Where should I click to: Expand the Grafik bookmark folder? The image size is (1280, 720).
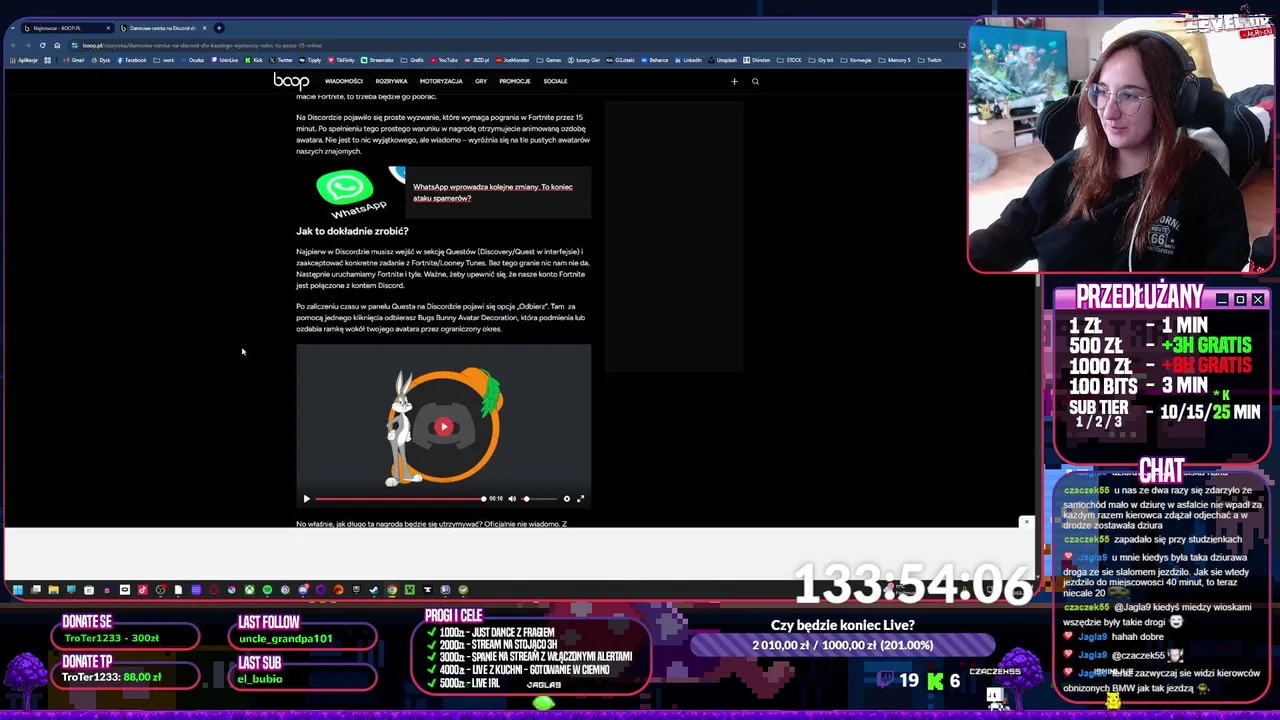pyautogui.click(x=412, y=60)
